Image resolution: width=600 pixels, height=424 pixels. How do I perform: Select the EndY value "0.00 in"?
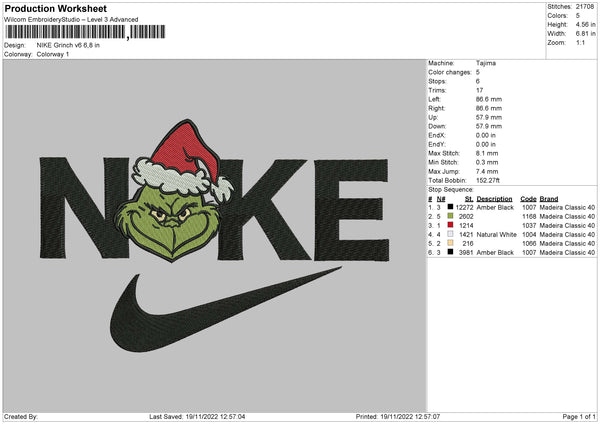click(486, 144)
